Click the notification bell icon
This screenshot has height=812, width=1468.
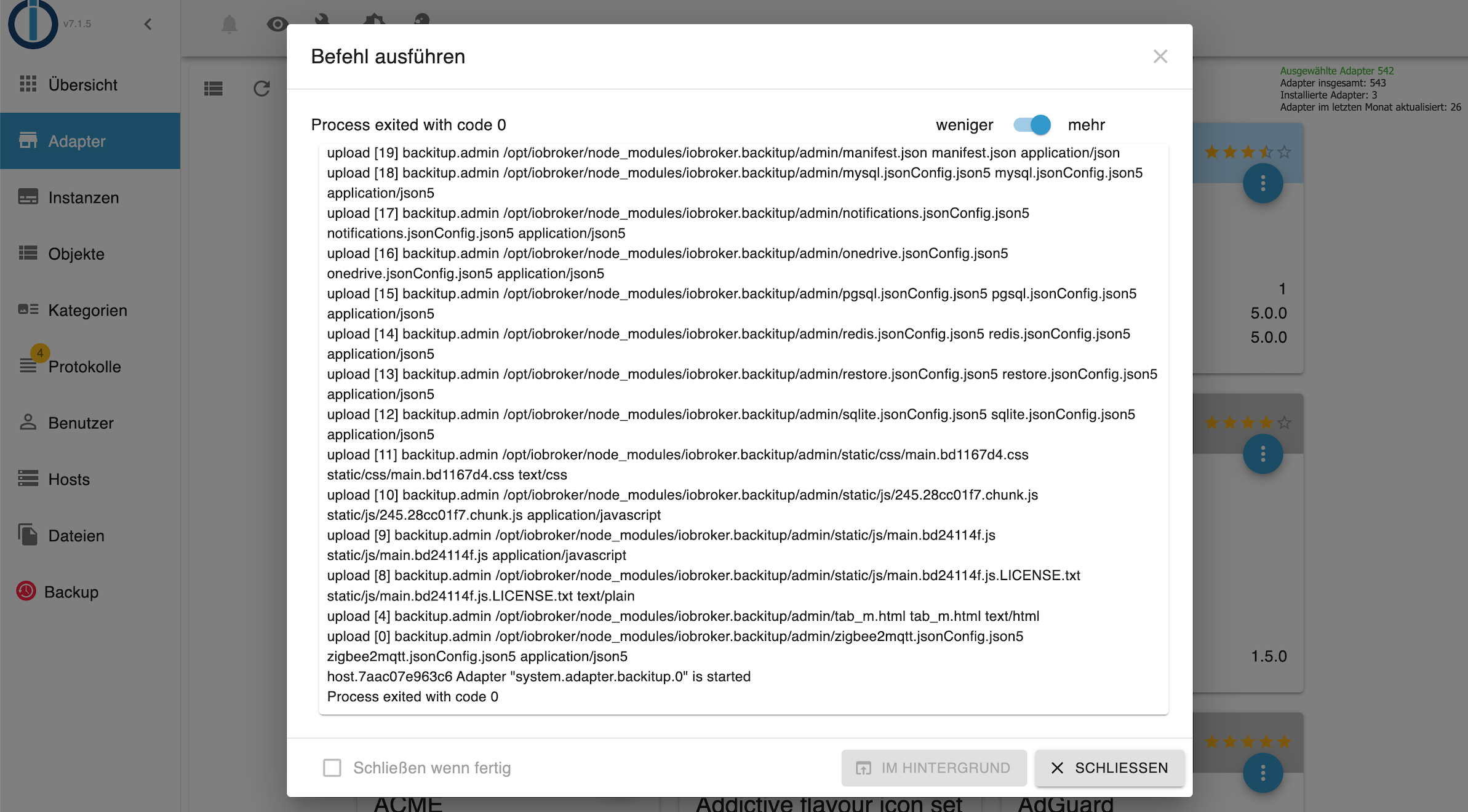[x=229, y=25]
